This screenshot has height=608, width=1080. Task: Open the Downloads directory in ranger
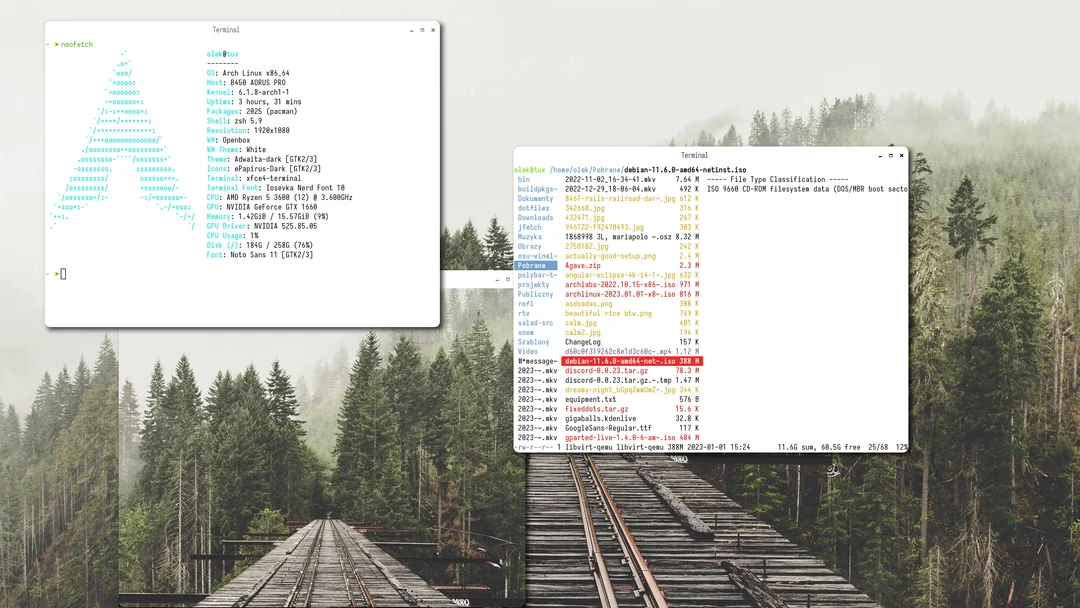pyautogui.click(x=537, y=217)
